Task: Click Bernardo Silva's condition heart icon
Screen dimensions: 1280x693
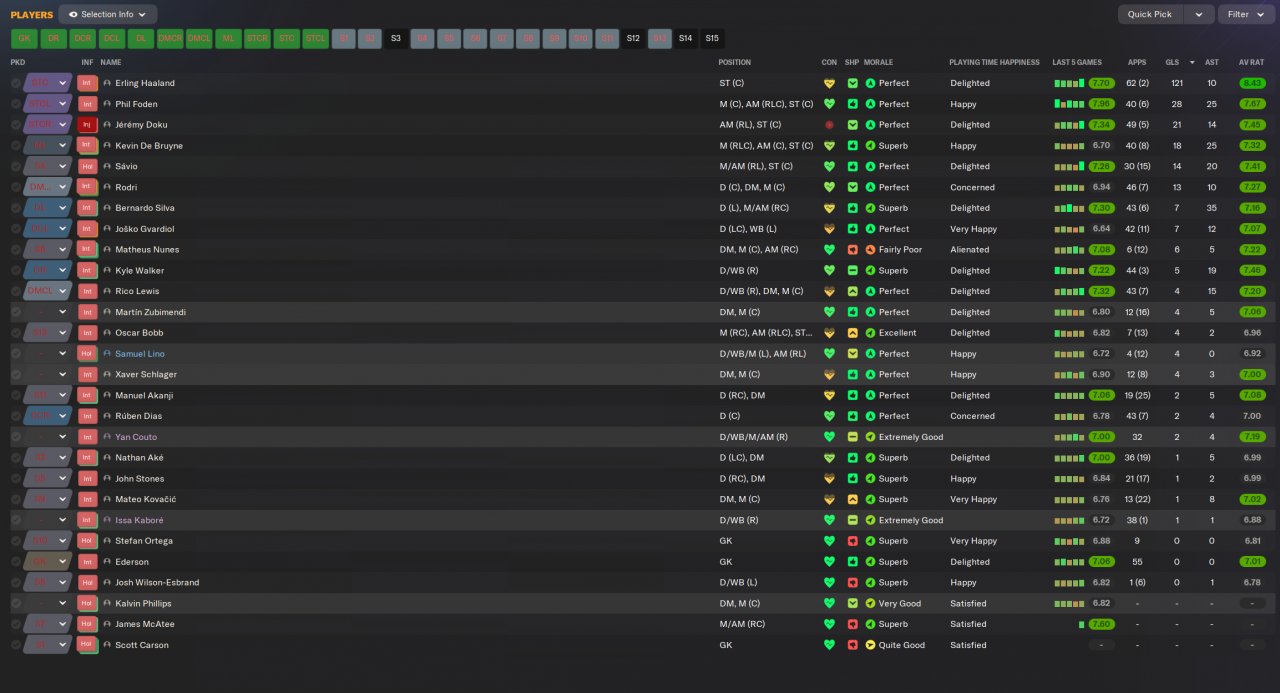Action: pos(828,208)
